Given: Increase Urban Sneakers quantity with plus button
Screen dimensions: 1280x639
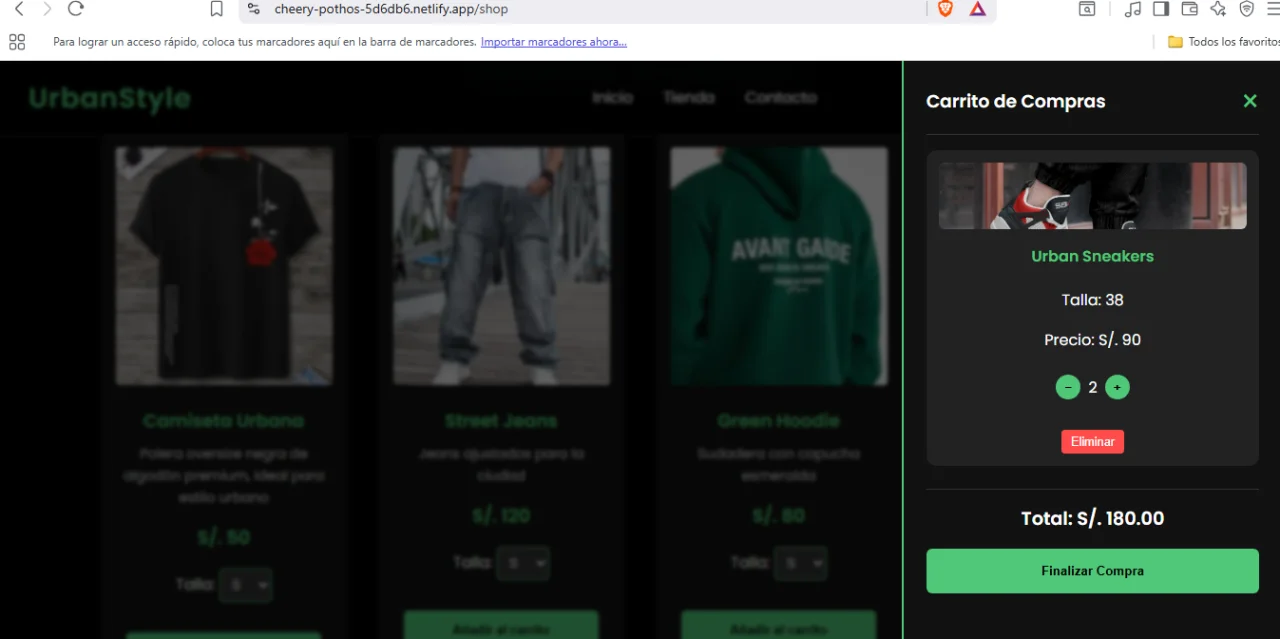Looking at the screenshot, I should pos(1117,387).
